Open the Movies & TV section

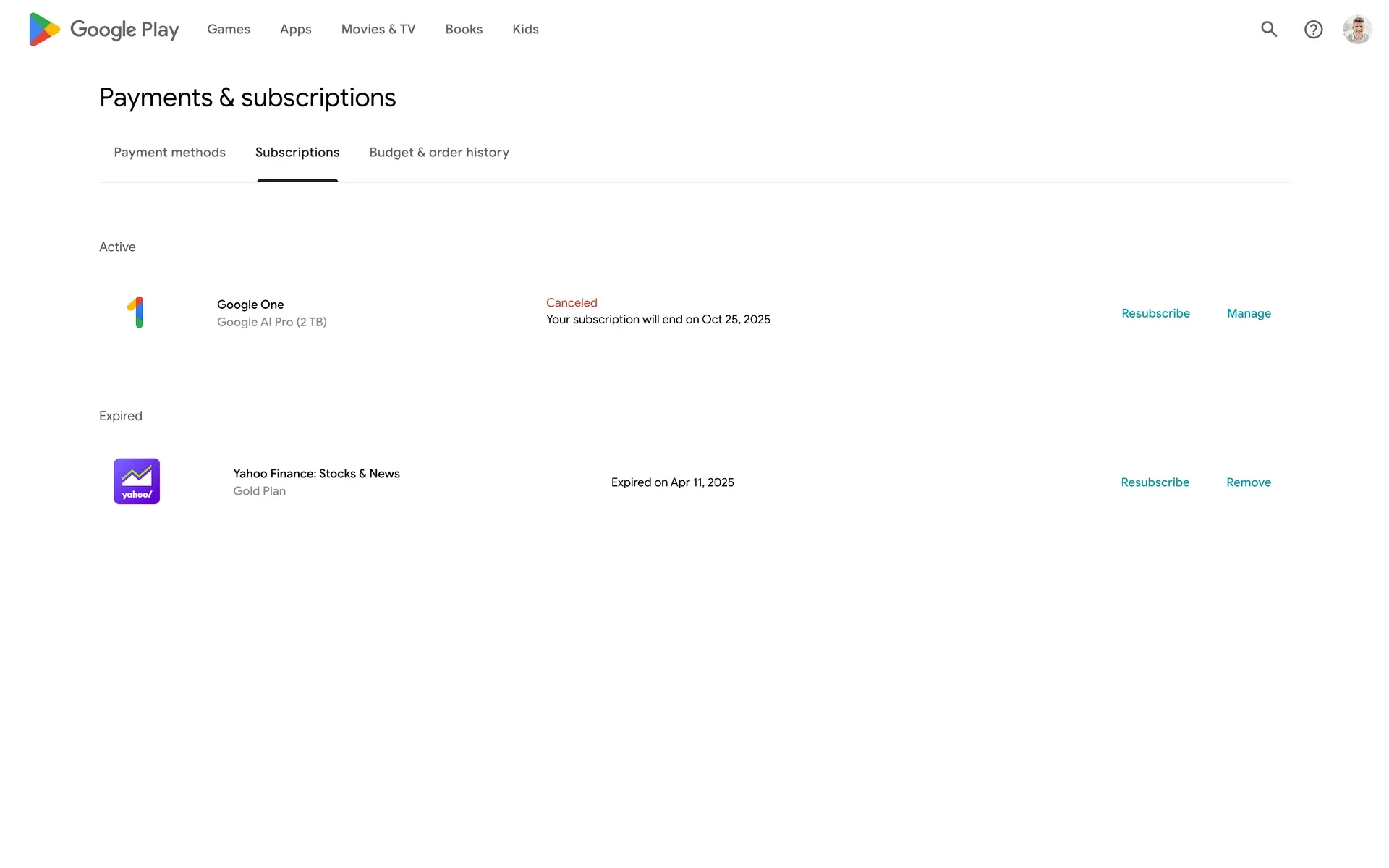pyautogui.click(x=378, y=29)
